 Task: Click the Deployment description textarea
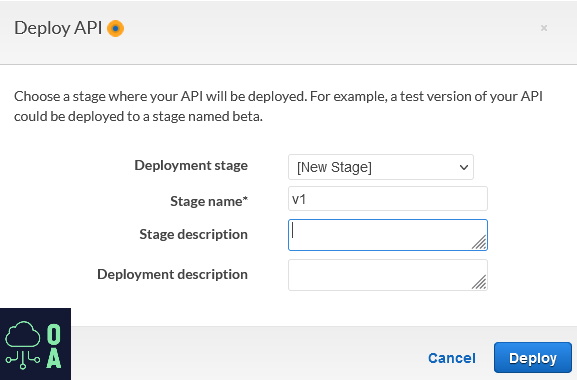pos(387,275)
